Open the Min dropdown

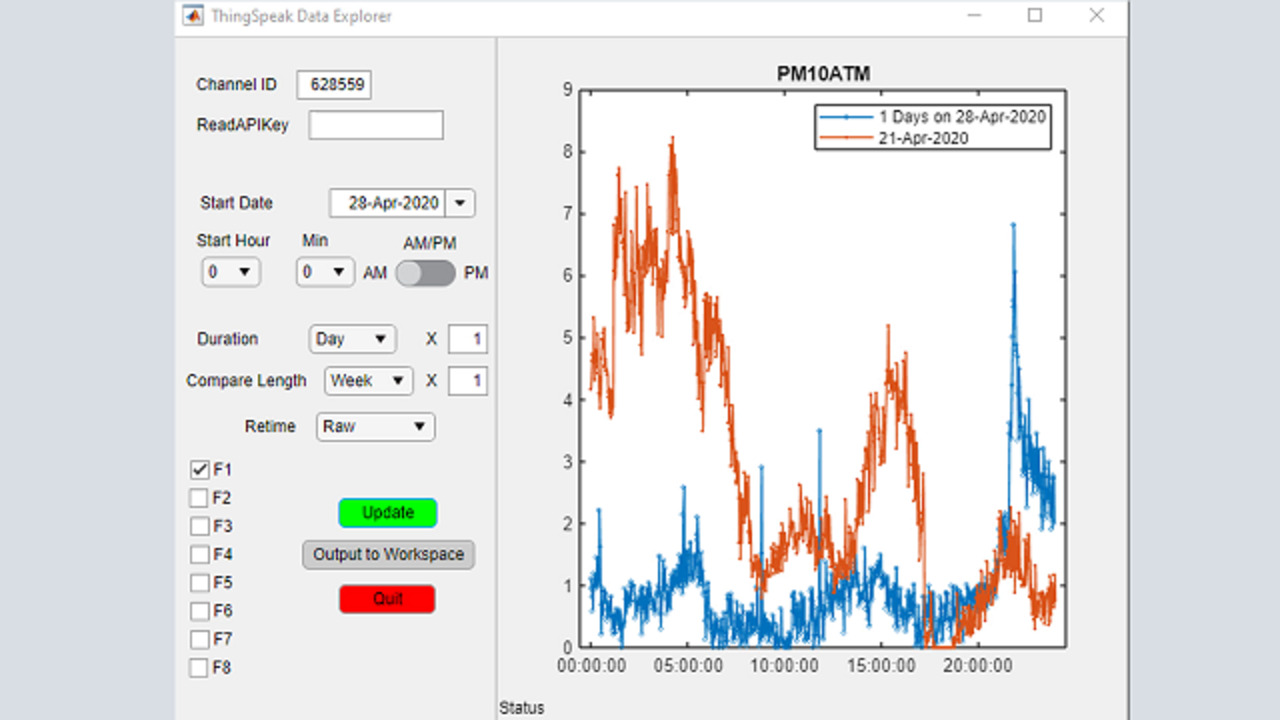[x=325, y=272]
